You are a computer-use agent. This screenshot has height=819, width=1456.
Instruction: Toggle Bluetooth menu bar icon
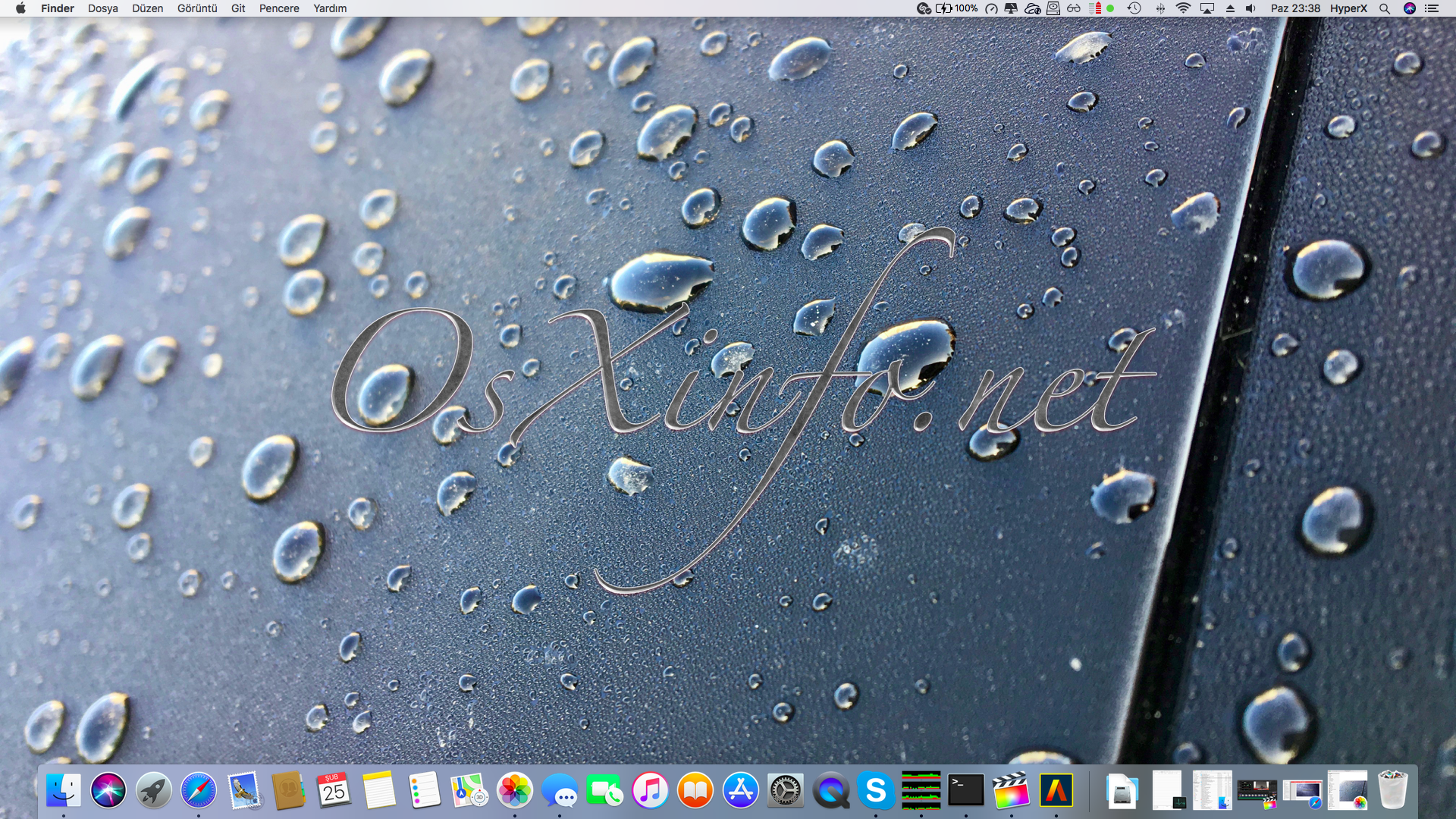1160,8
